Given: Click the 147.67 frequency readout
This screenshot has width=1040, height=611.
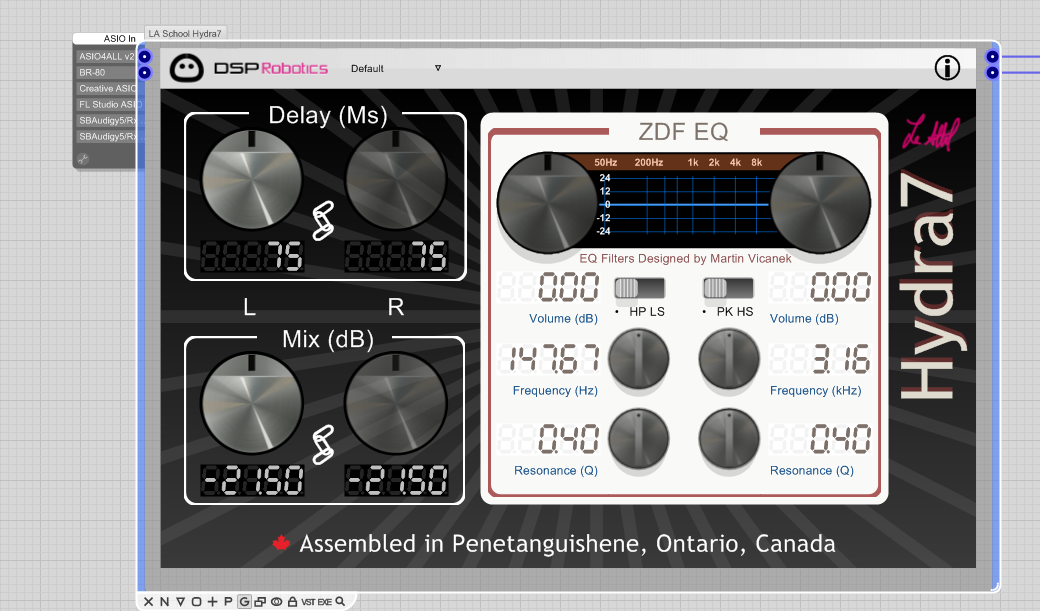Looking at the screenshot, I should (x=549, y=359).
